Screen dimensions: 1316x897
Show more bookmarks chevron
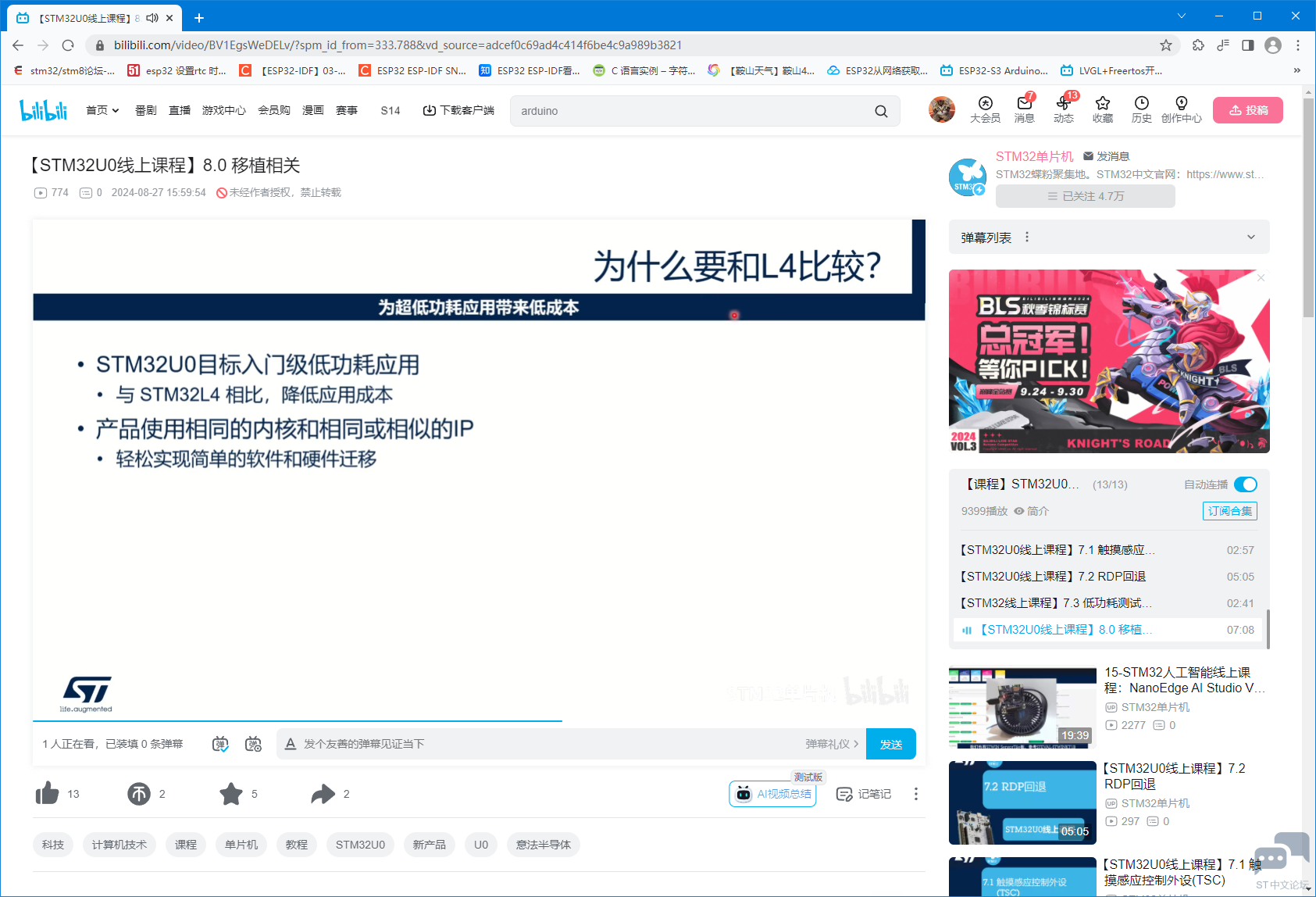1297,70
